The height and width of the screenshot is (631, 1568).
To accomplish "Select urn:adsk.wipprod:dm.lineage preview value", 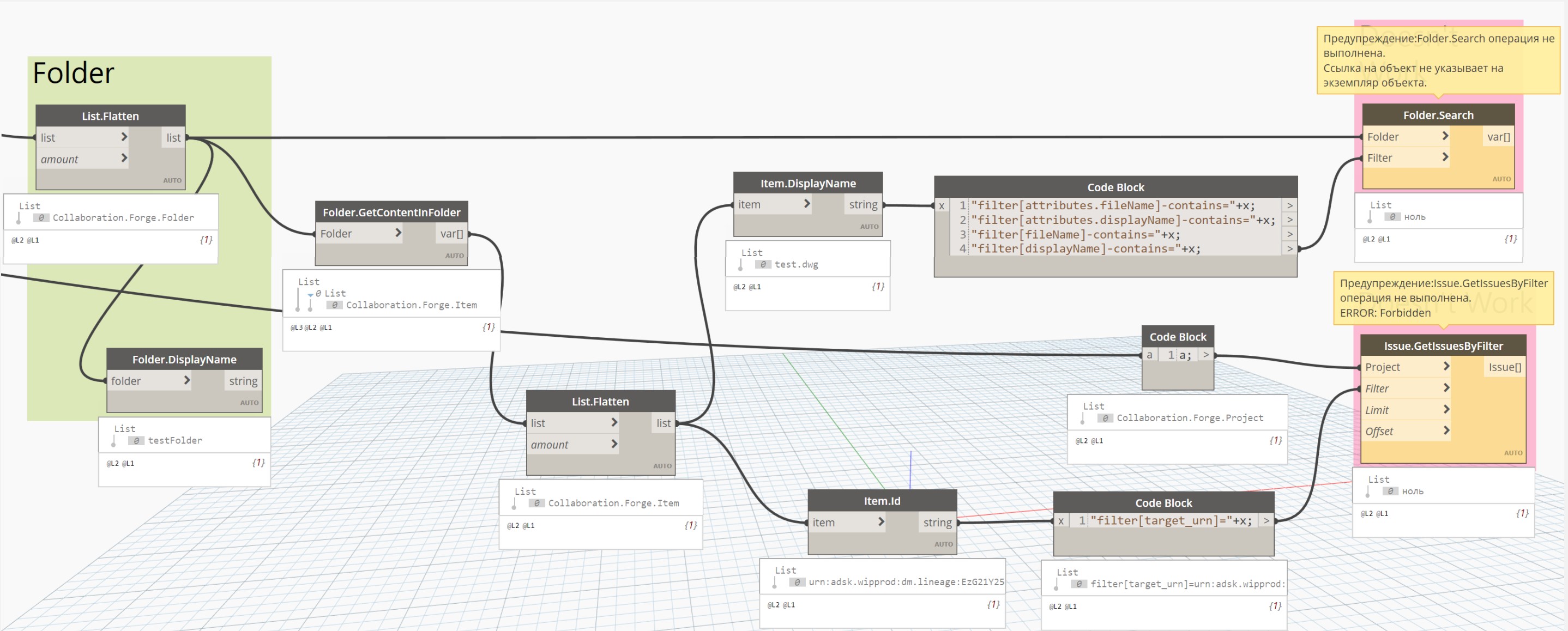I will point(906,582).
